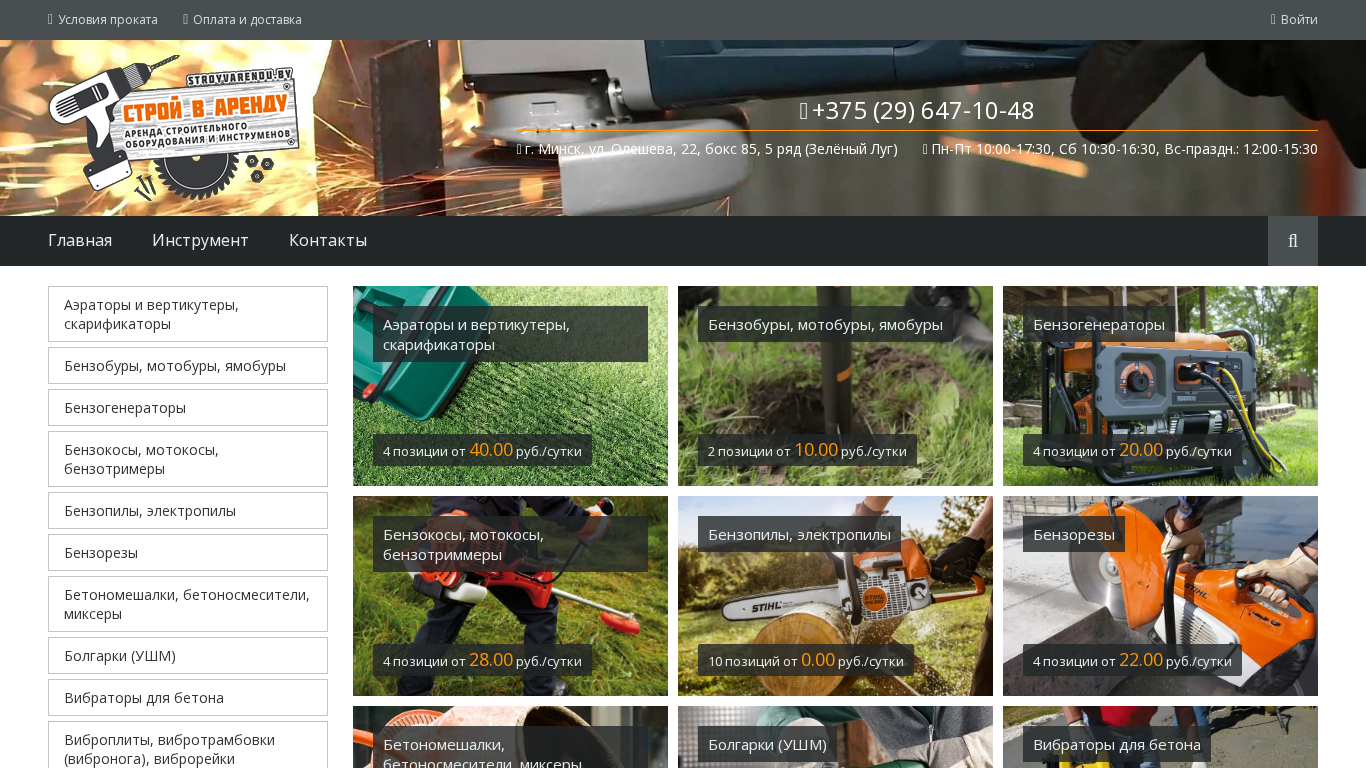The width and height of the screenshot is (1366, 768).
Task: Click the working hours text Пн-Пт 10:00-17:30
Action: pos(1120,149)
